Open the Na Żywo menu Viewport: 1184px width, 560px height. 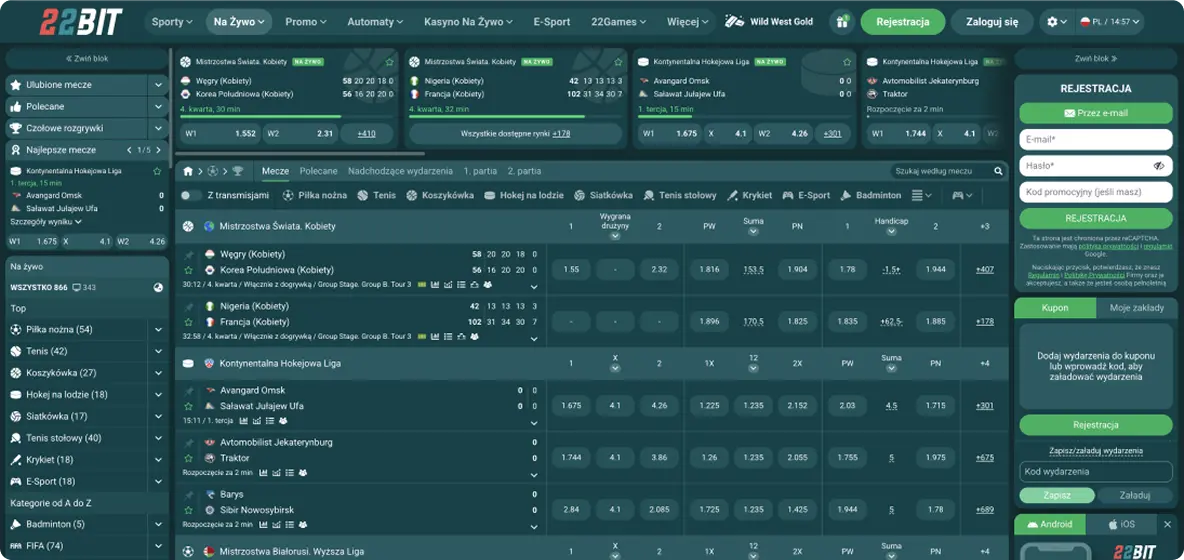point(239,22)
